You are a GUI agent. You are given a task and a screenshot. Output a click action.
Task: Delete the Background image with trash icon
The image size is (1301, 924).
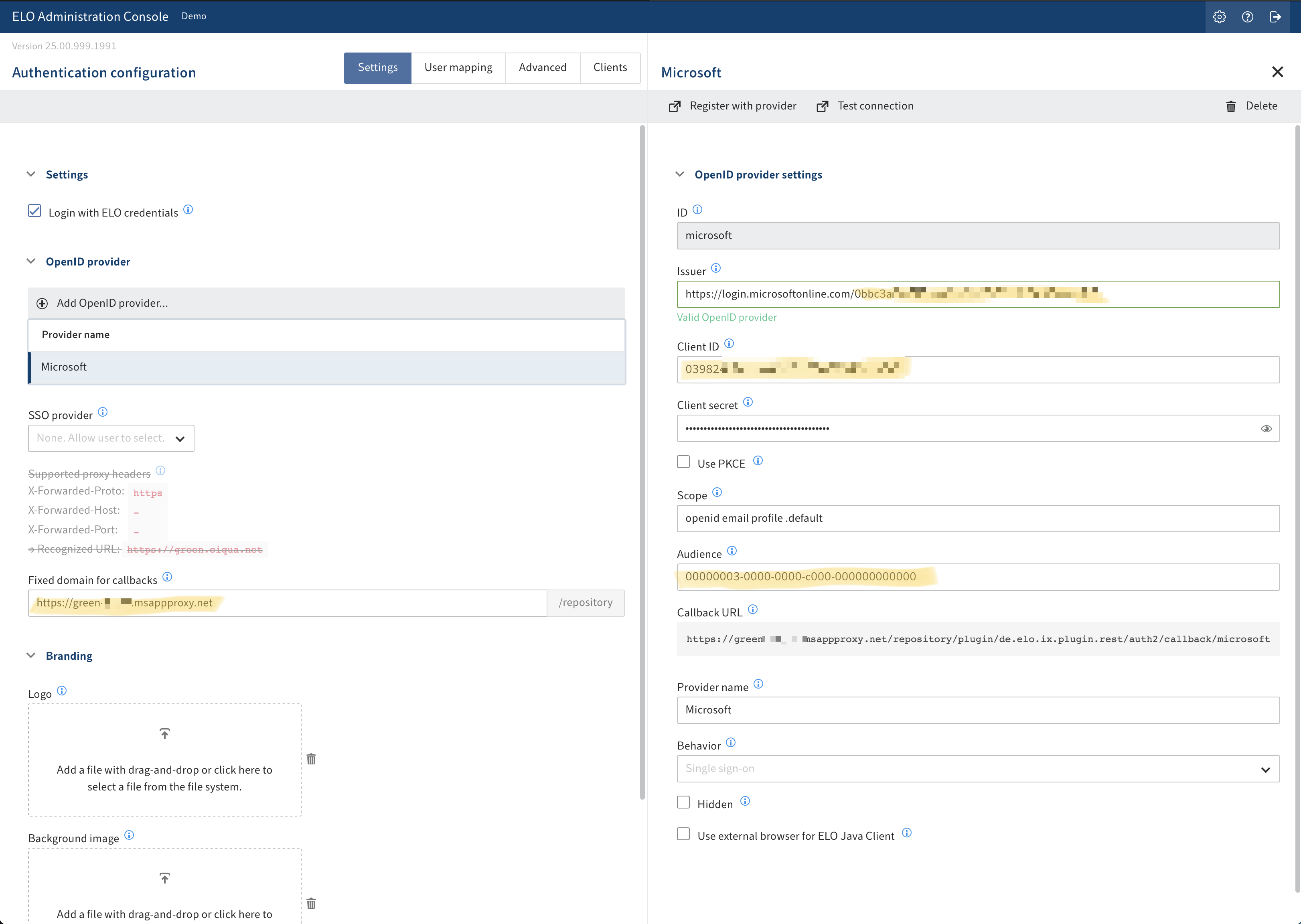[311, 904]
